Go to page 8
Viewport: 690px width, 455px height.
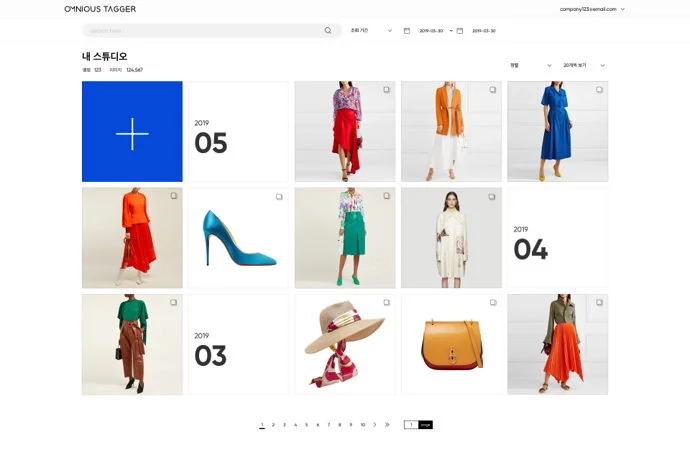340,425
